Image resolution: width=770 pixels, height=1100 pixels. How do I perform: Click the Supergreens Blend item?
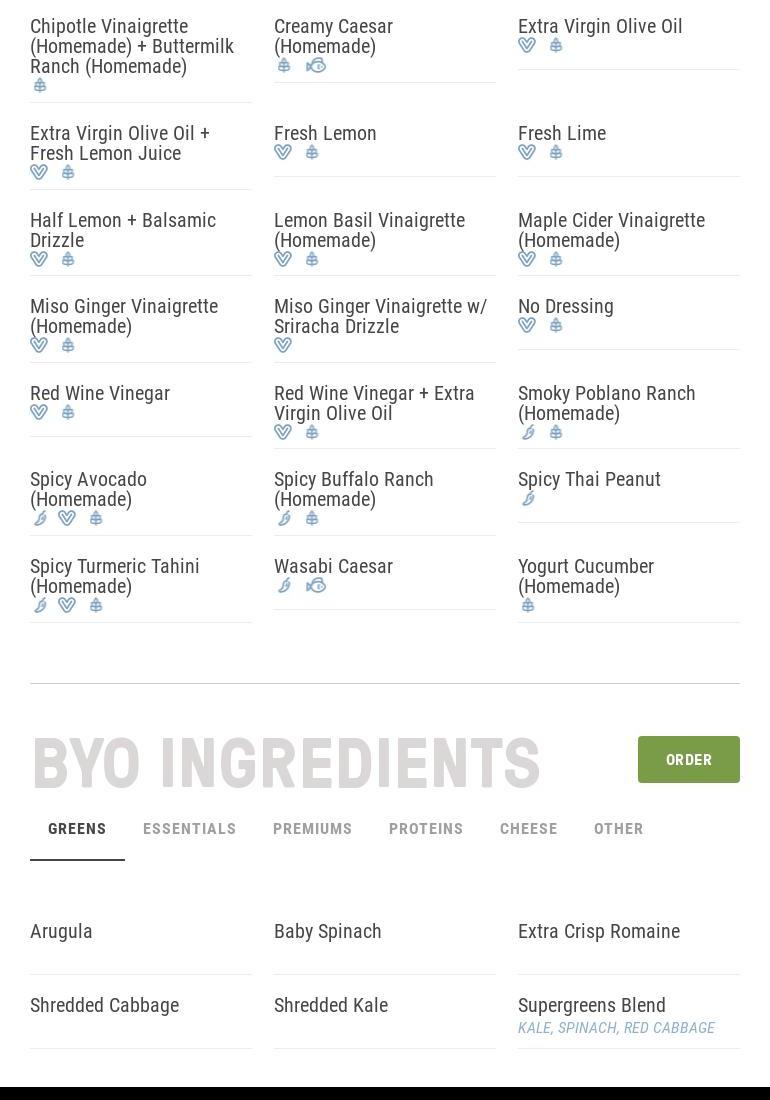point(591,1006)
